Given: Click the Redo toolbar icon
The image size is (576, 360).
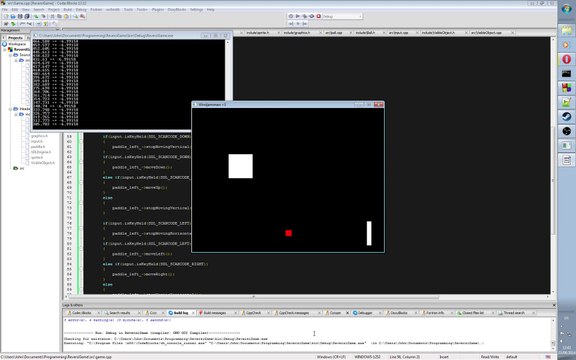Looking at the screenshot, I should (43, 17).
